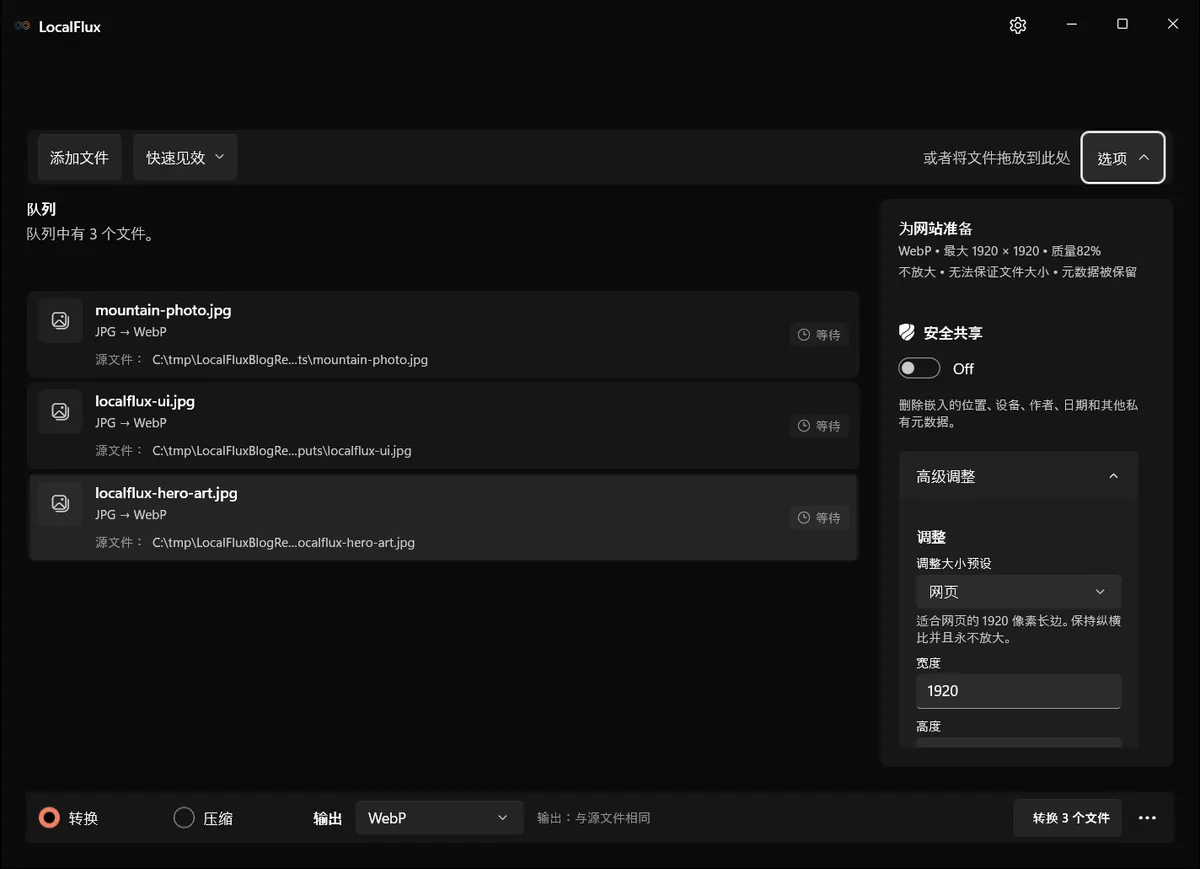Click the 或者将文件拖放到此处 hint text
The width and height of the screenshot is (1200, 869).
pyautogui.click(x=996, y=158)
